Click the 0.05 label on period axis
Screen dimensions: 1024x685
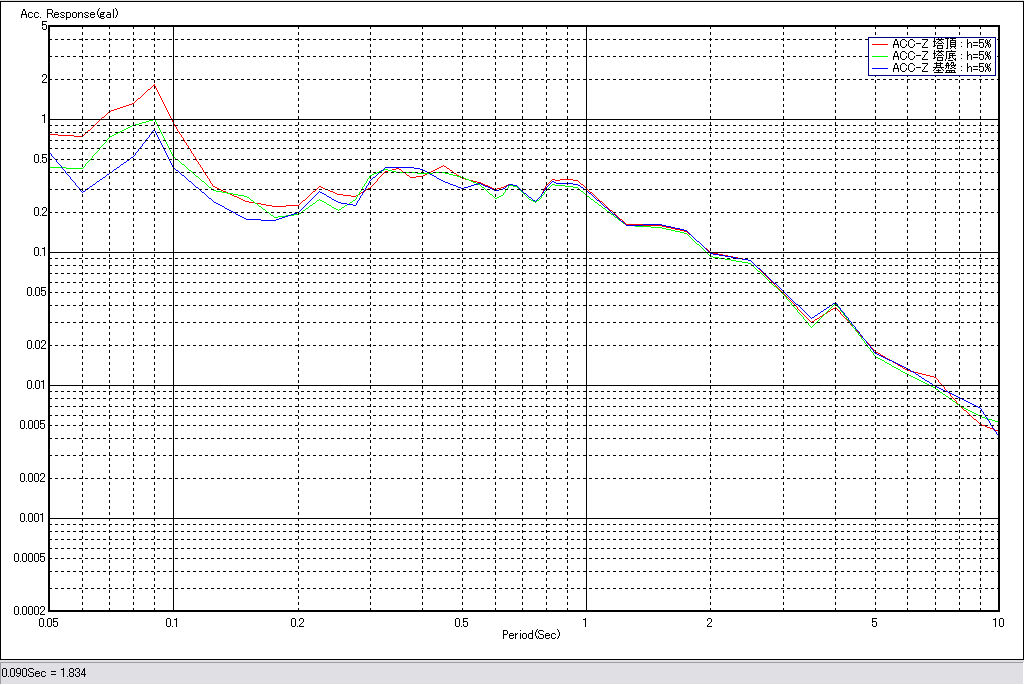pyautogui.click(x=48, y=622)
